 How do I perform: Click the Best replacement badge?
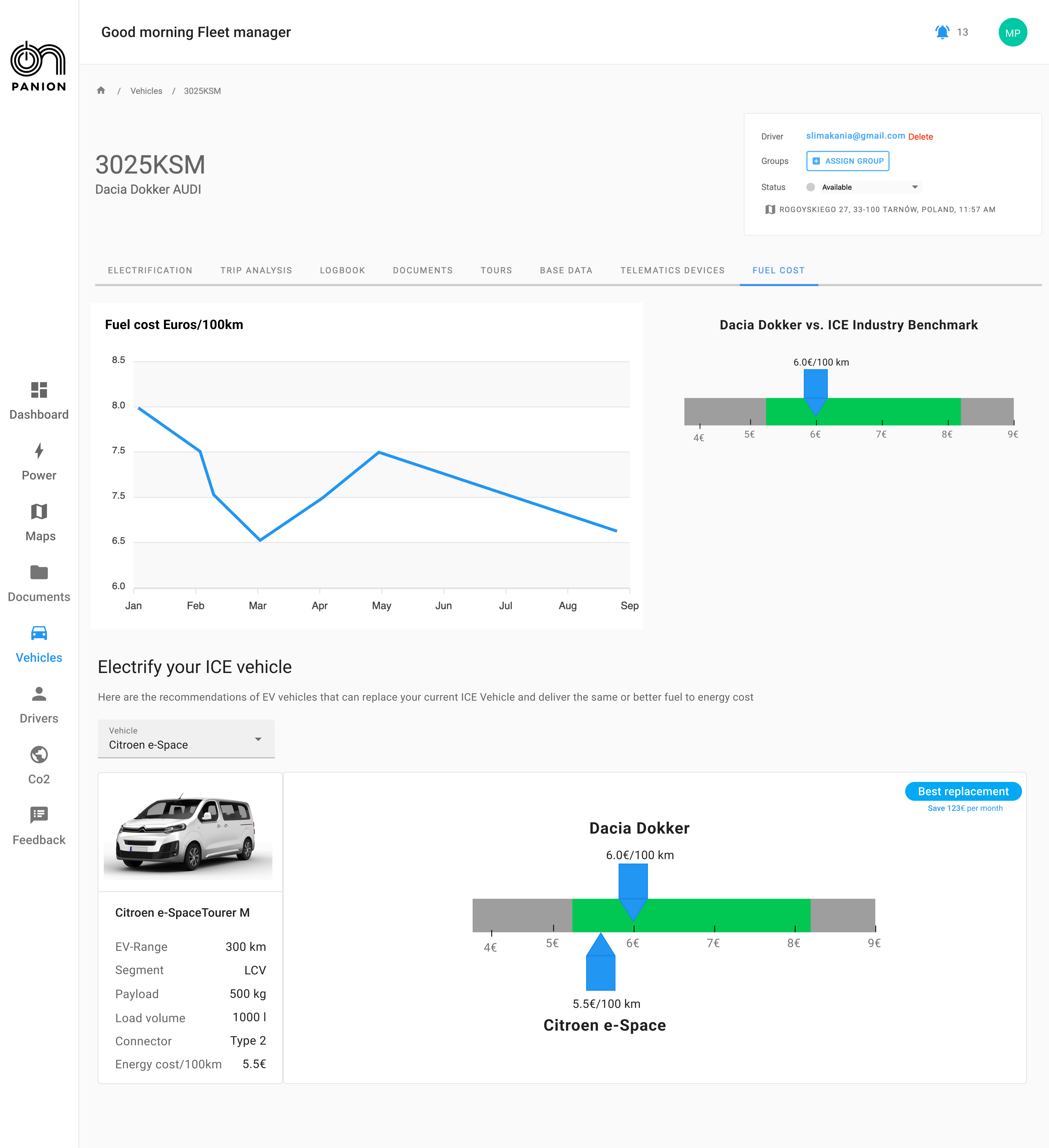[963, 791]
